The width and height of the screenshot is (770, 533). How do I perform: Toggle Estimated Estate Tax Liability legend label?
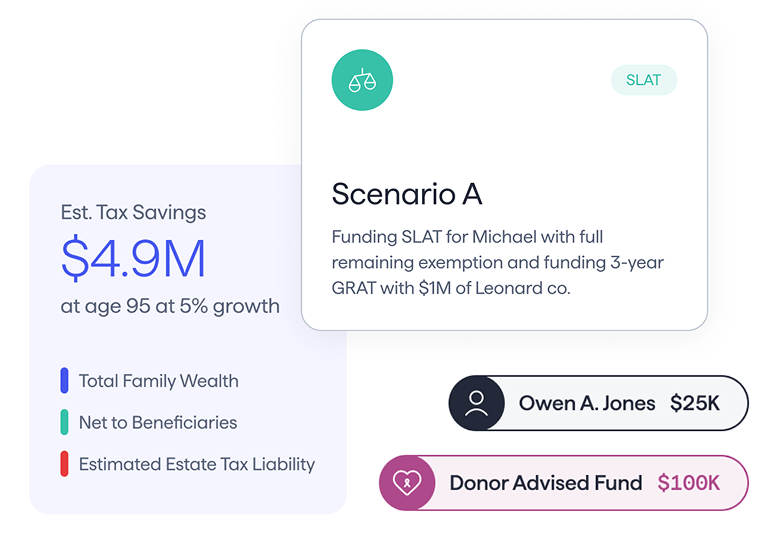tap(197, 464)
